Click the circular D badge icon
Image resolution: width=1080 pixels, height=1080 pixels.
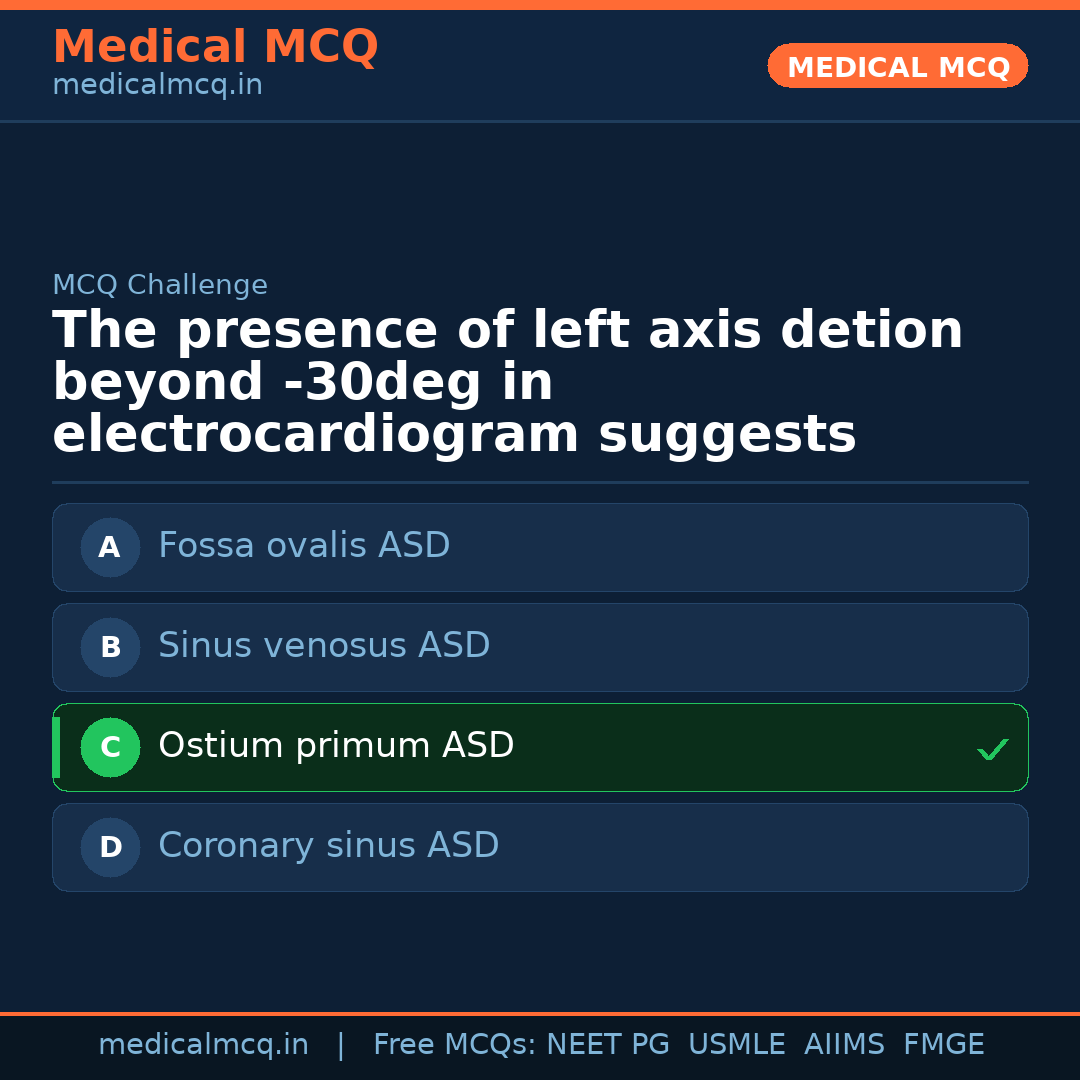110,847
